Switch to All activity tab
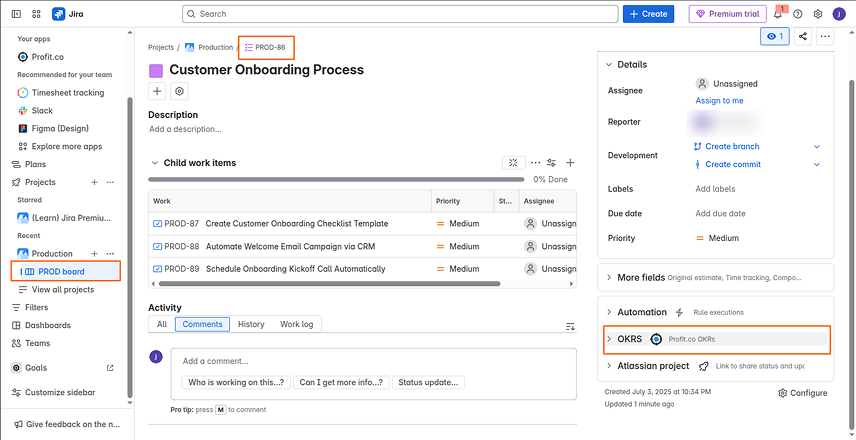 tap(162, 324)
